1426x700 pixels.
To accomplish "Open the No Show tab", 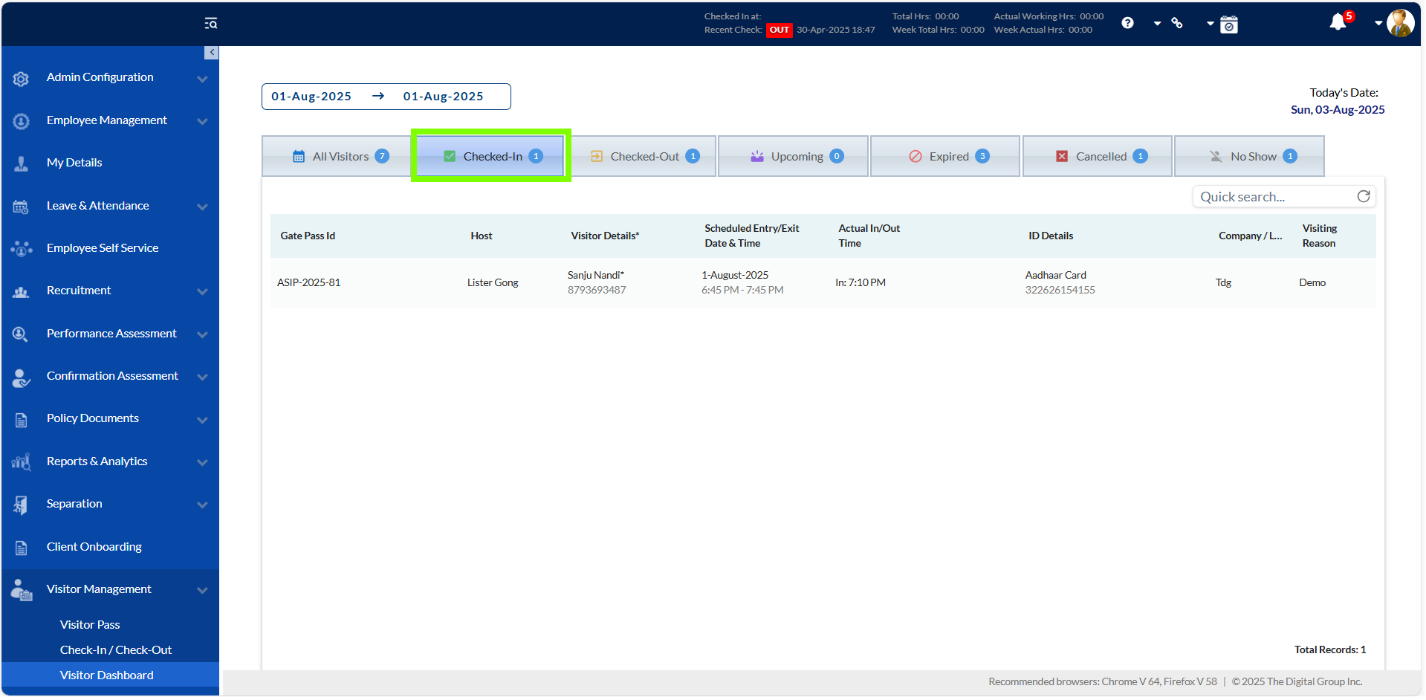I will [1249, 156].
